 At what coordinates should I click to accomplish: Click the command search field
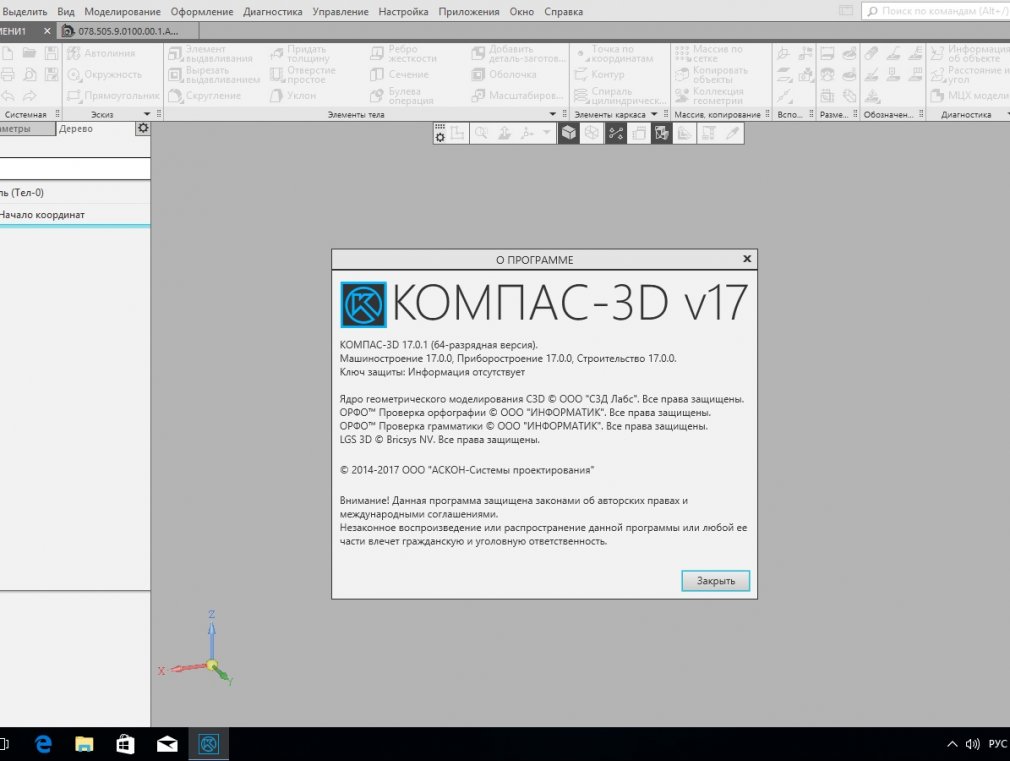935,11
